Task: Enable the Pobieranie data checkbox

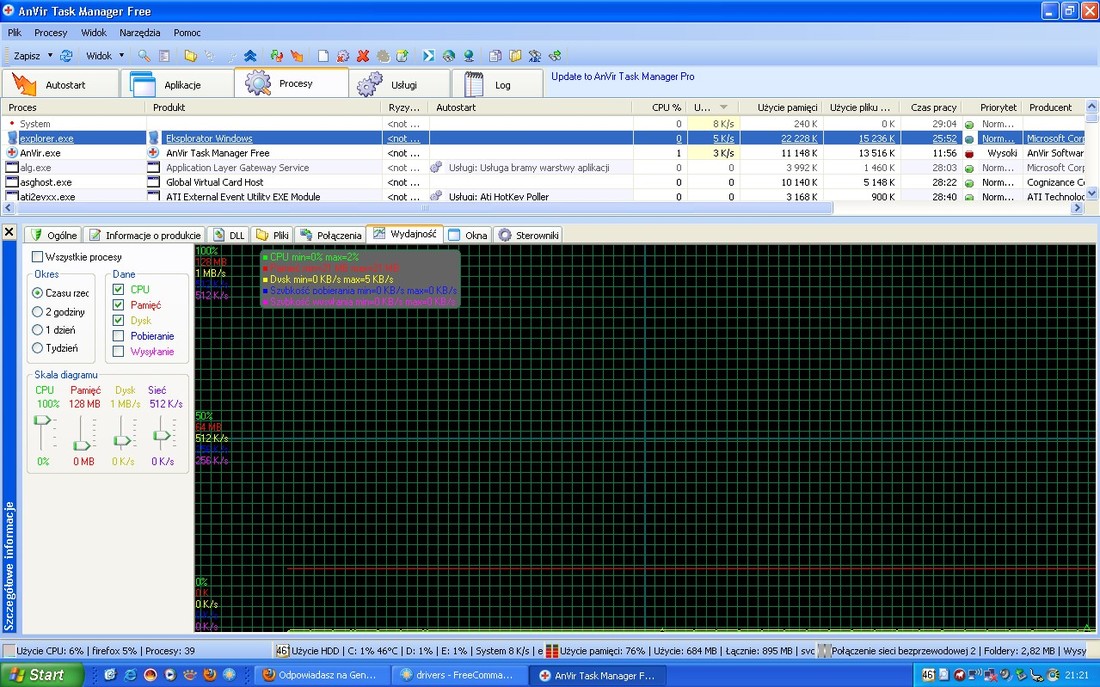Action: (118, 335)
